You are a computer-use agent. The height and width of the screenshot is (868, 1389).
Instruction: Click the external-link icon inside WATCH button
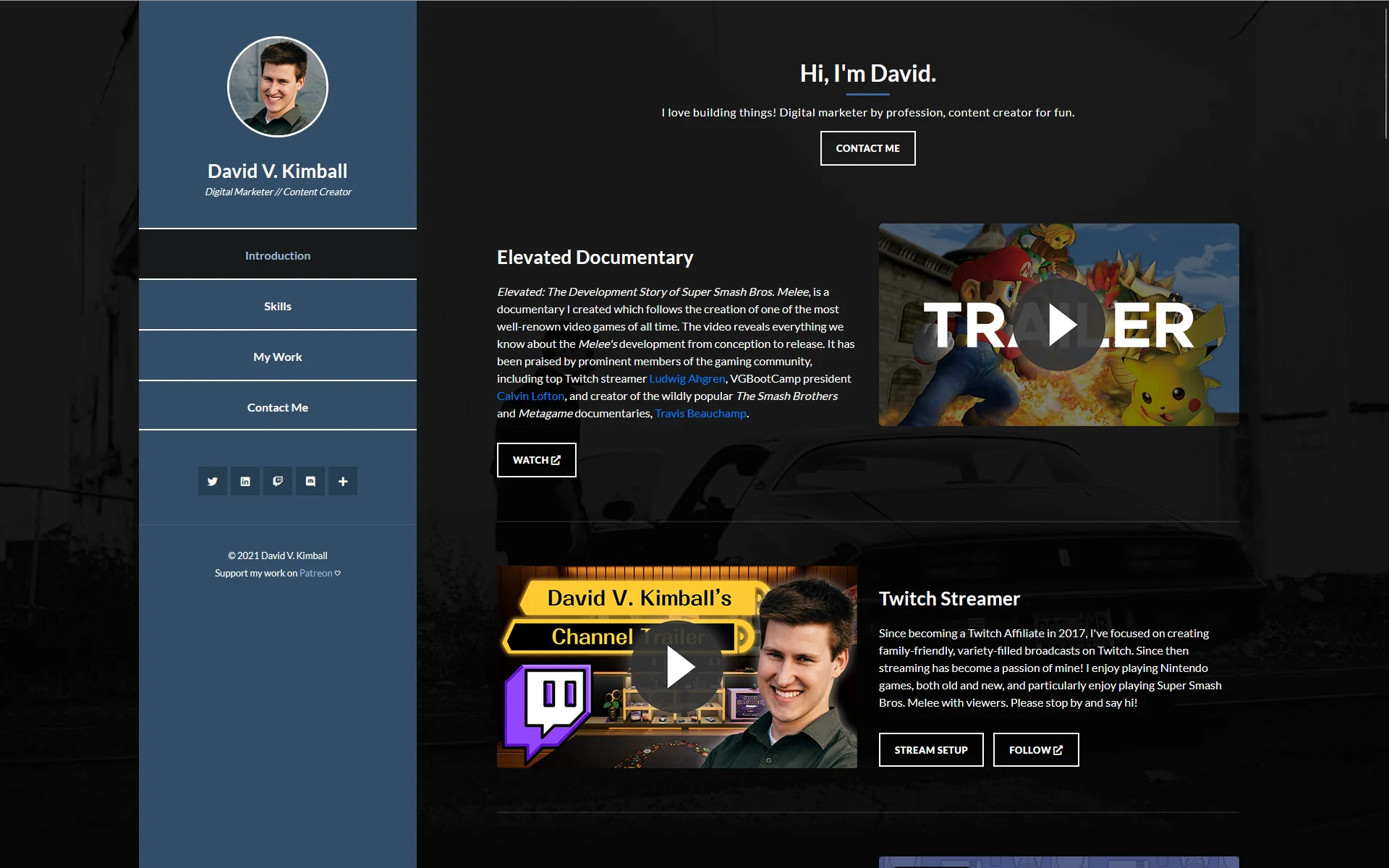pos(555,459)
